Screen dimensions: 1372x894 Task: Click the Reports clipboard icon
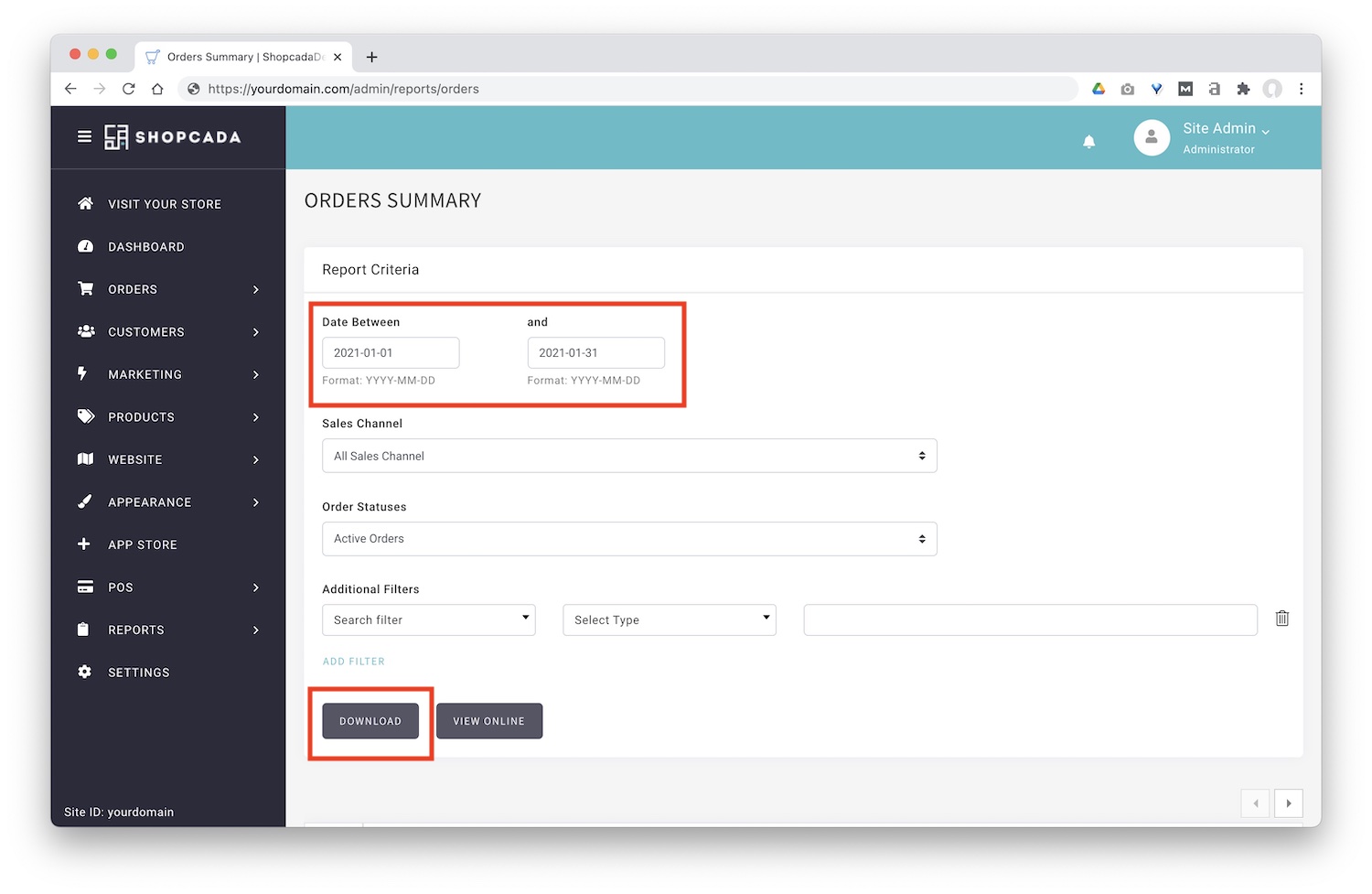[83, 630]
